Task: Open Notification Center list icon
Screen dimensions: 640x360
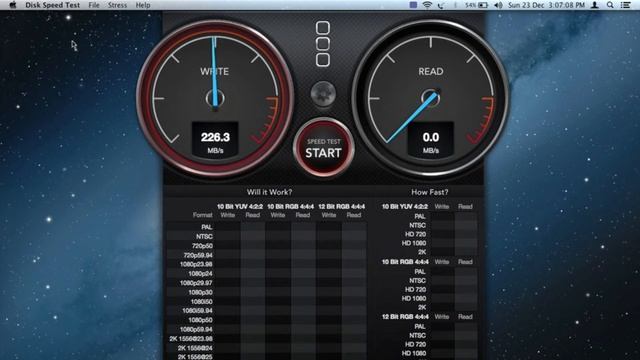Action: pyautogui.click(x=625, y=5)
